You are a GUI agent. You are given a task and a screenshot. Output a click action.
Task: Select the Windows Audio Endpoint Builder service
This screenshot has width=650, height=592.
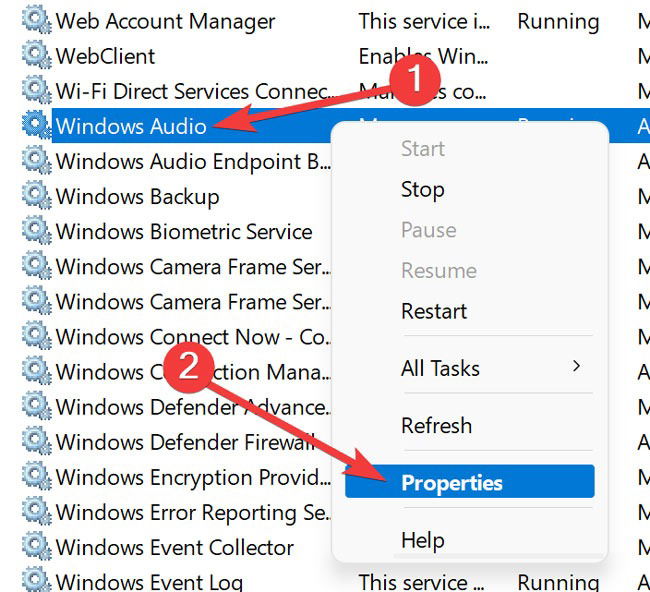click(x=193, y=161)
